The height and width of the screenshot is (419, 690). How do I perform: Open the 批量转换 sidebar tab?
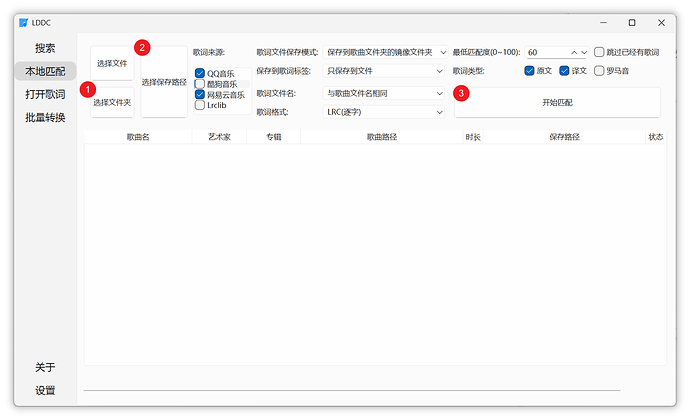pos(45,118)
